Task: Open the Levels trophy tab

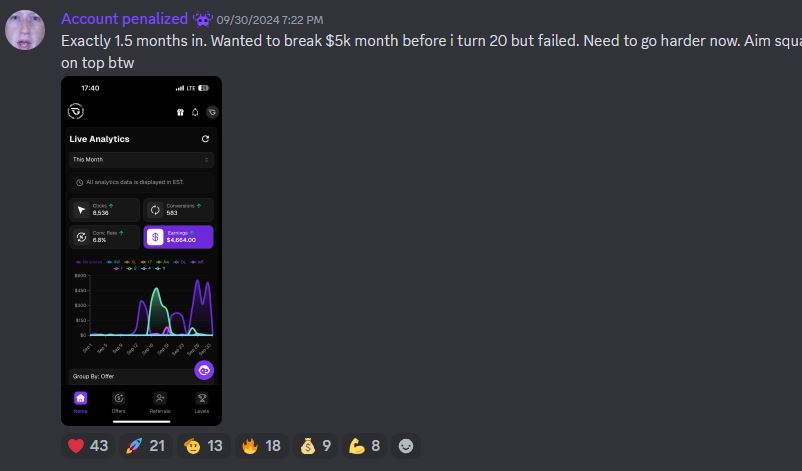Action: [202, 402]
